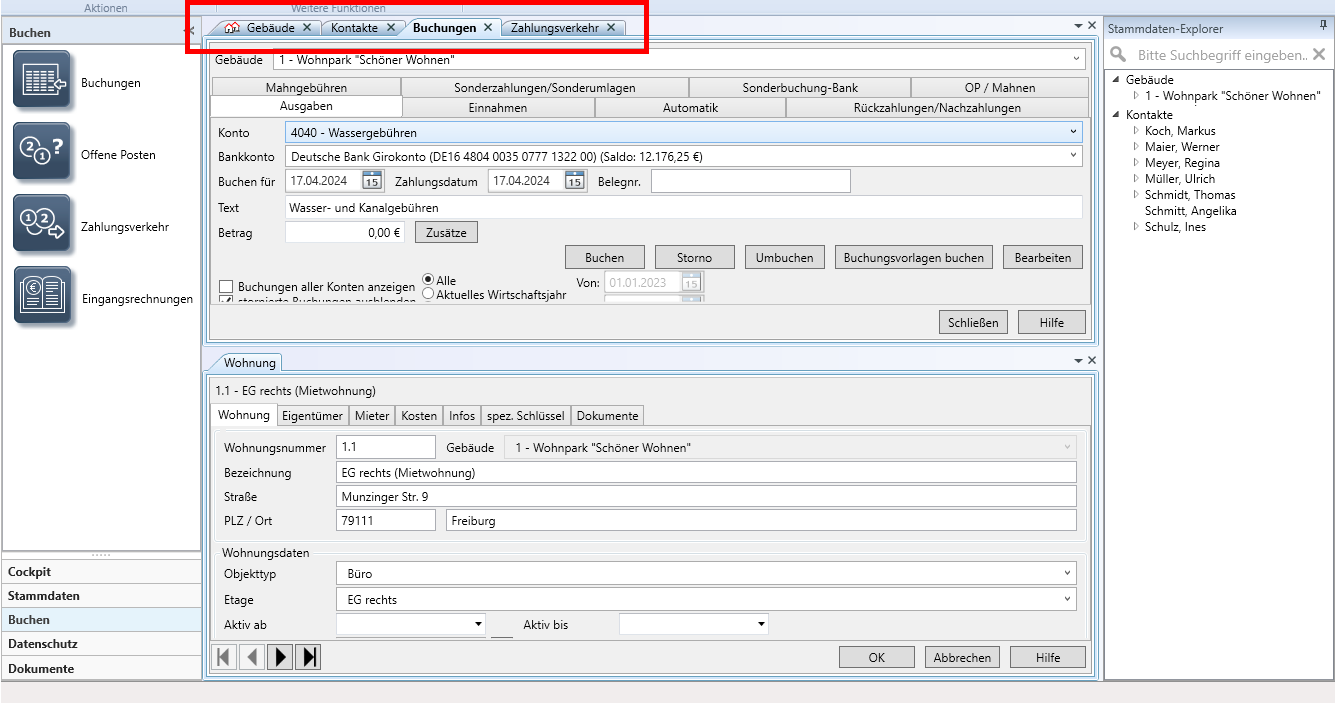This screenshot has height=704, width=1335.
Task: Clear the Stammdaten-Explorer search field
Action: [1319, 55]
